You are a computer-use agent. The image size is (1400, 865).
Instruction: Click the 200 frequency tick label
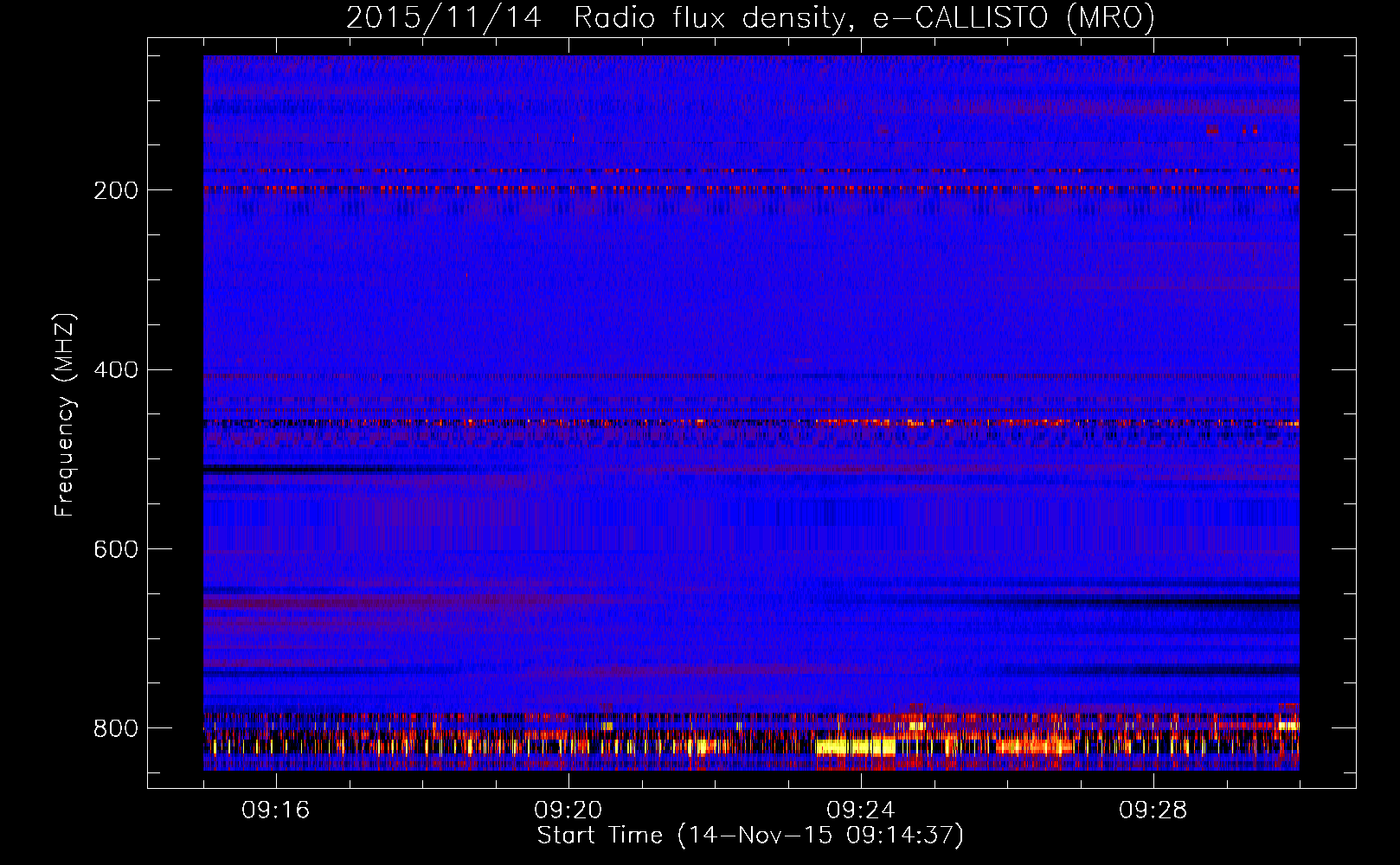click(116, 190)
